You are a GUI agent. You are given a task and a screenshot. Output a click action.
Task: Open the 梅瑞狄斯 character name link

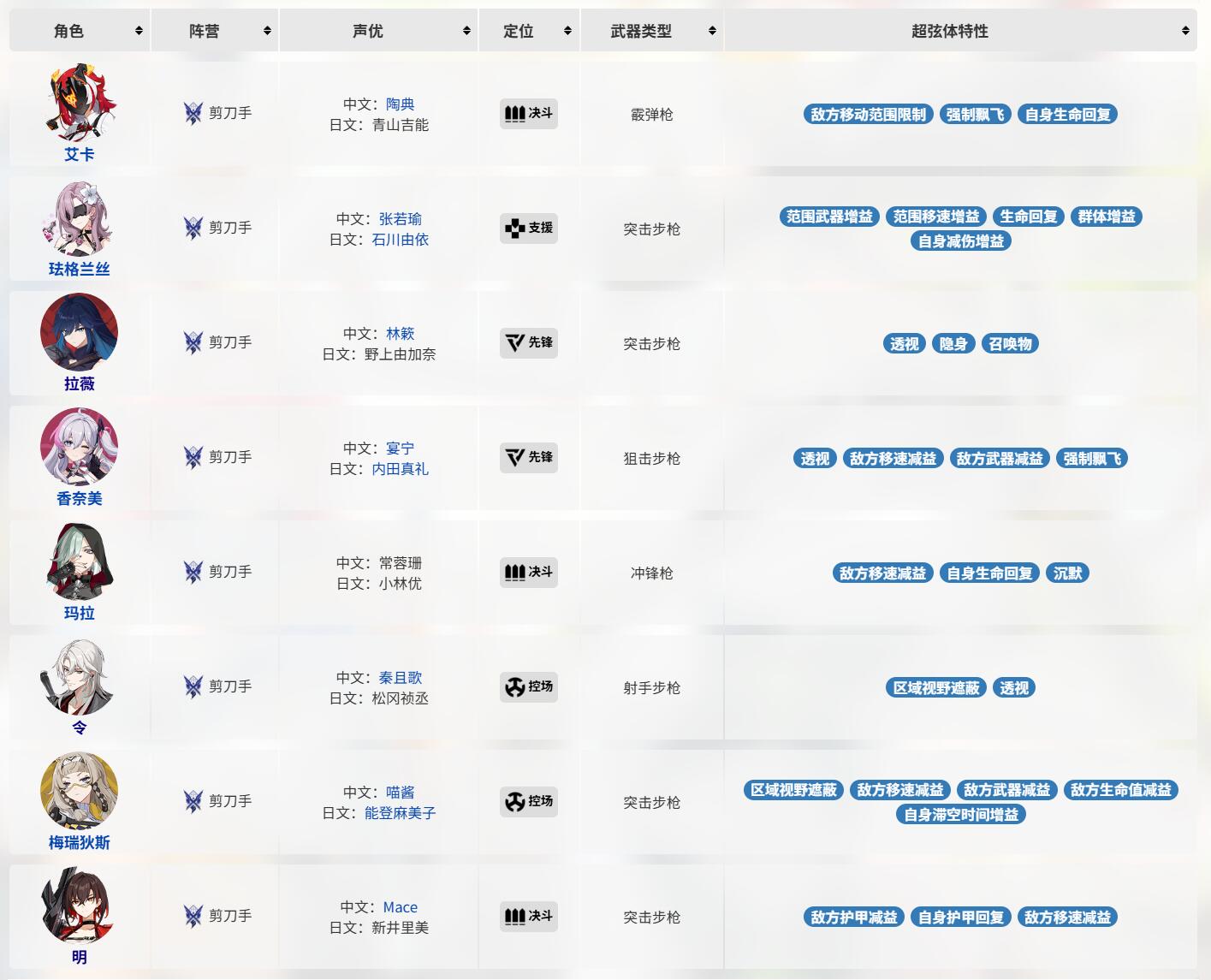click(79, 843)
